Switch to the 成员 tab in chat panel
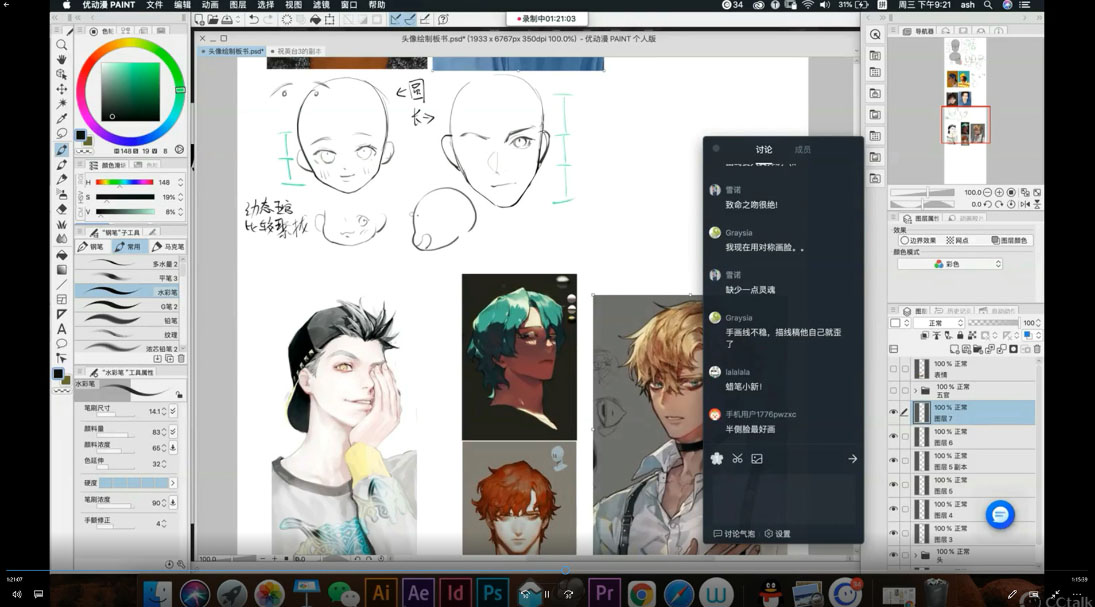1095x607 pixels. (x=802, y=149)
